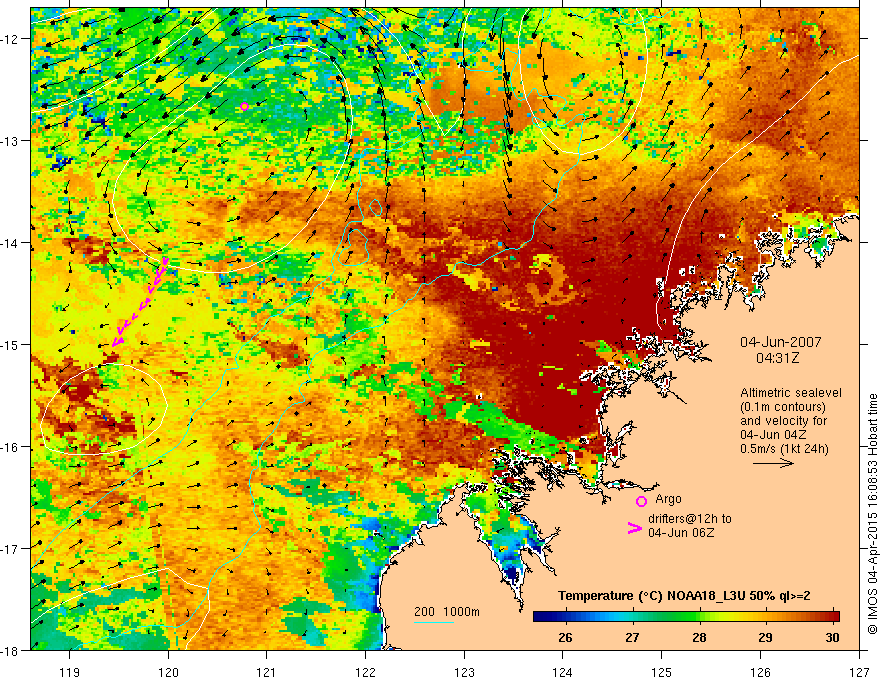The height and width of the screenshot is (680, 880).
Task: Click the magenta Argo circle in the legend
Action: point(641,501)
